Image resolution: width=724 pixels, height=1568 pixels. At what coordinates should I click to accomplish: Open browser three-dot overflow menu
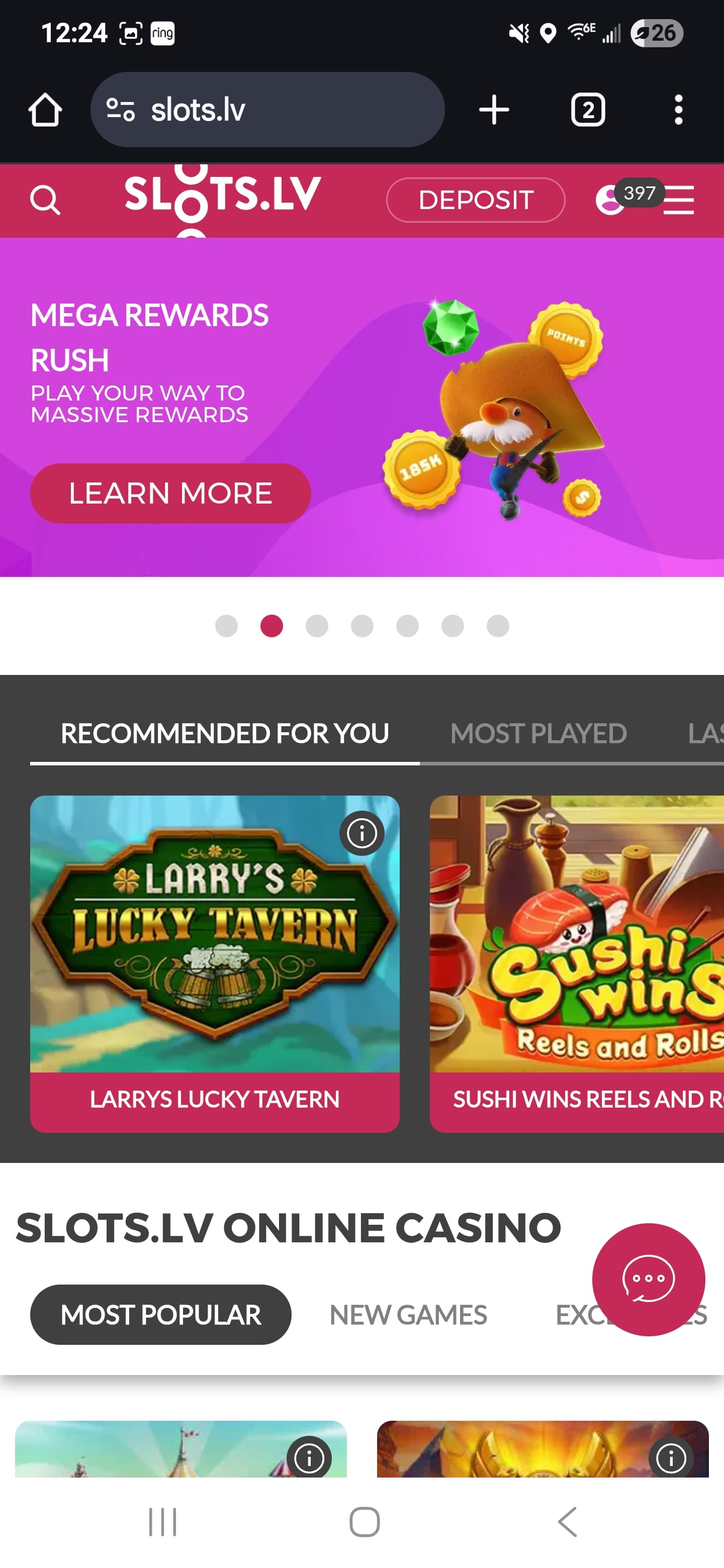678,110
